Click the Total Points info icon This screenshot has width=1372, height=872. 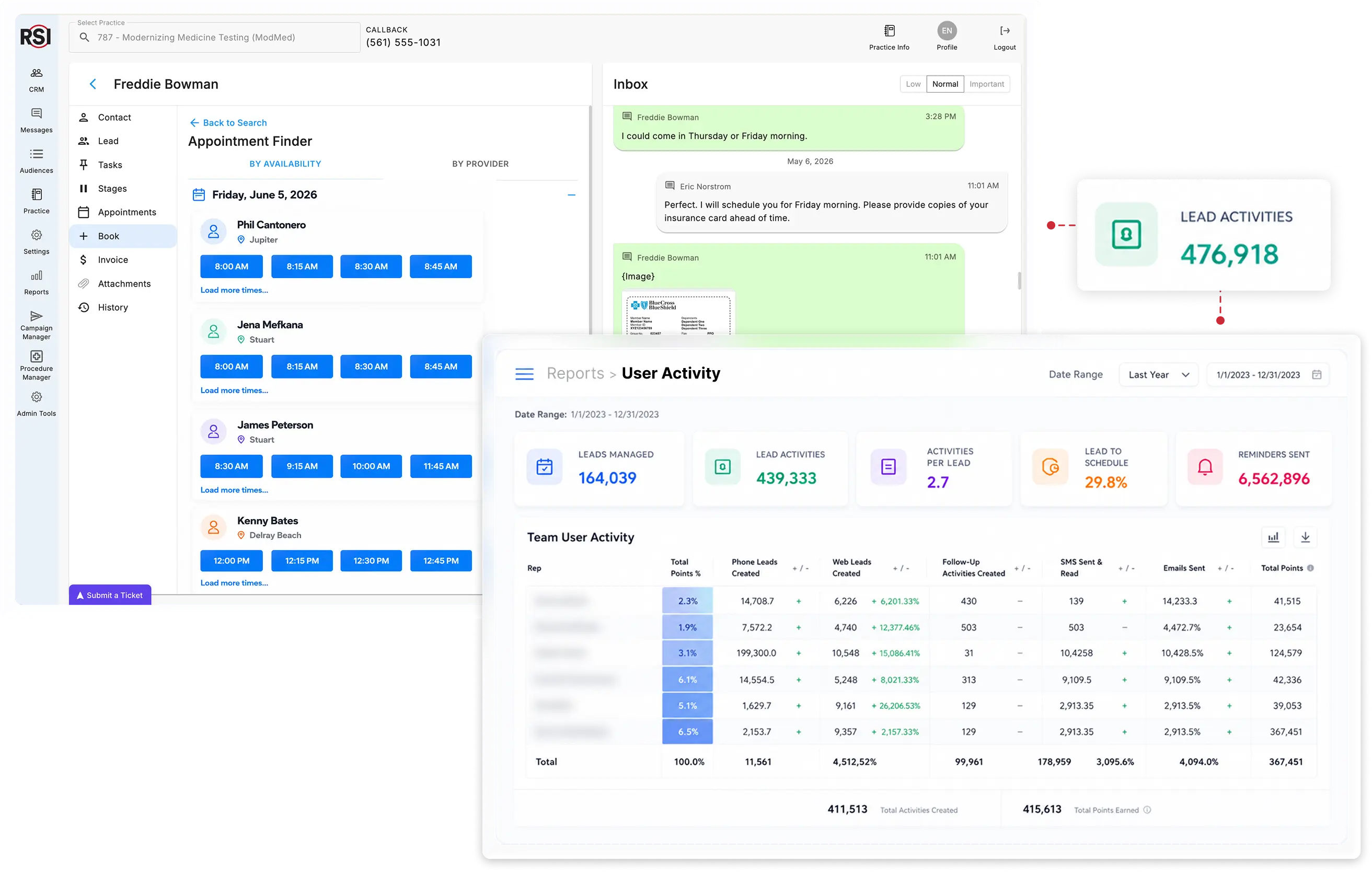point(1310,568)
